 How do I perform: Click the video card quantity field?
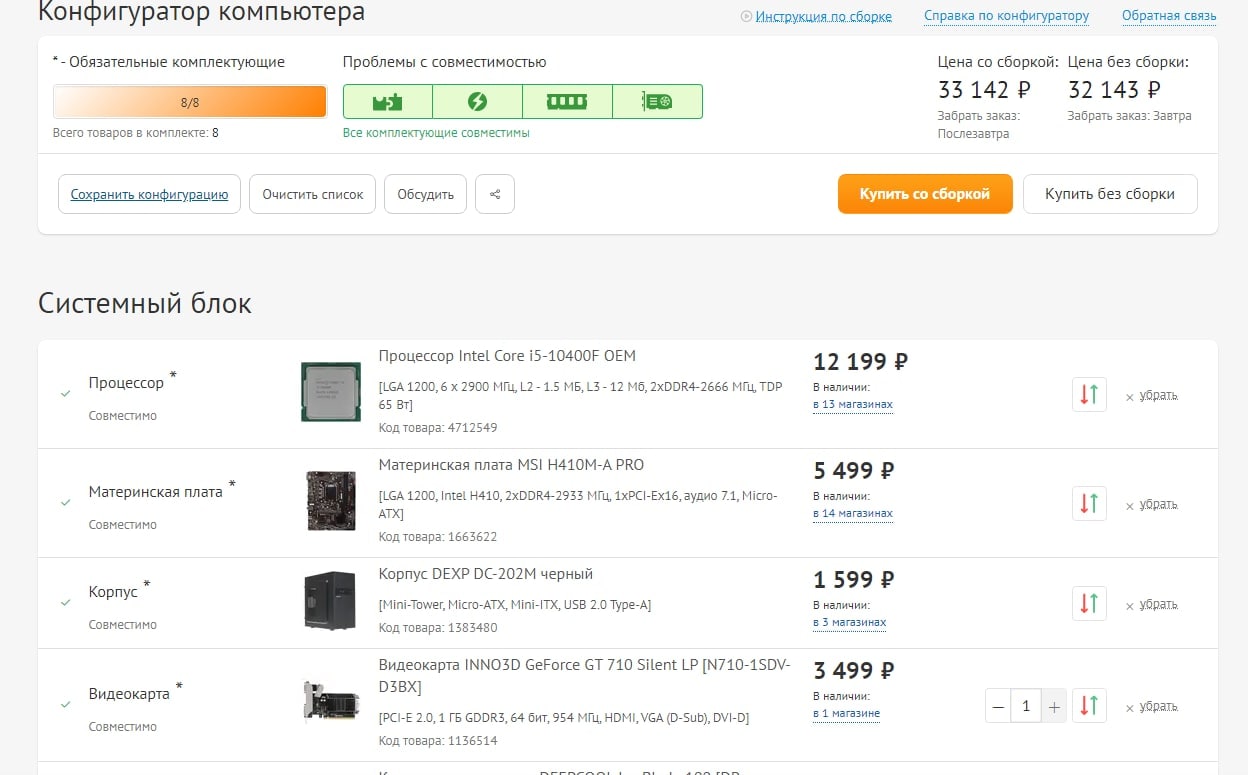(x=1025, y=706)
